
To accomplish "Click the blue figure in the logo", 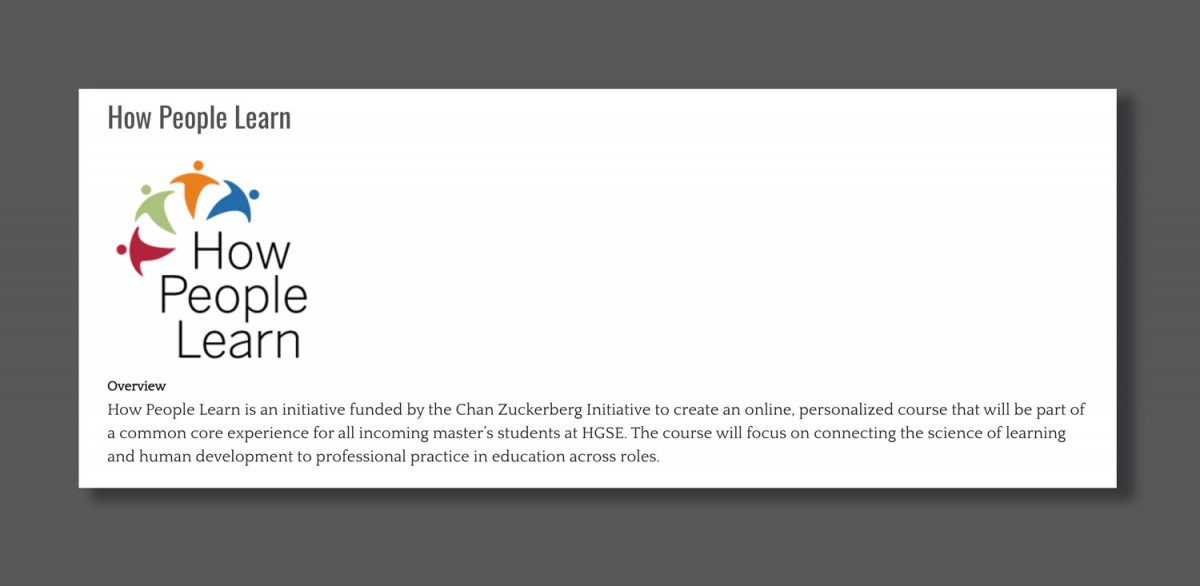I will 233,202.
